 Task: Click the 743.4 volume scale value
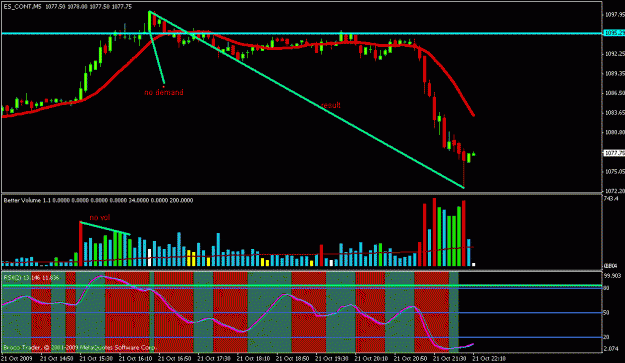click(611, 198)
